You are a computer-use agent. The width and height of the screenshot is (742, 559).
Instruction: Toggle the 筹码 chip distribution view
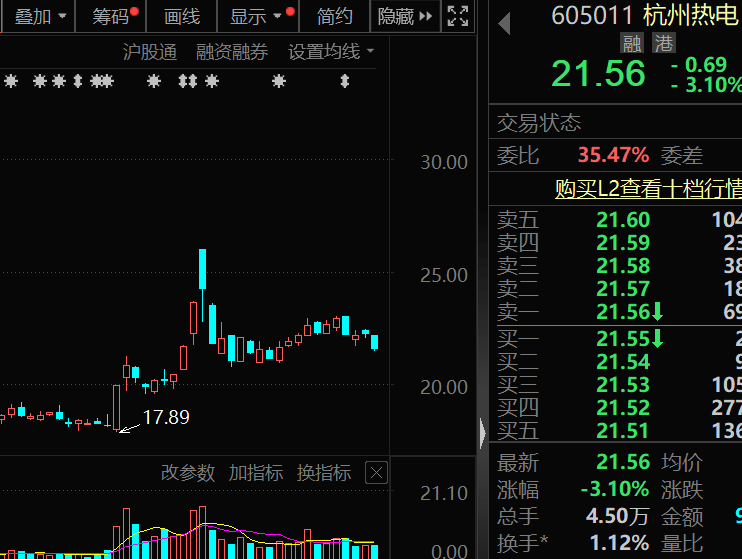pyautogui.click(x=112, y=16)
